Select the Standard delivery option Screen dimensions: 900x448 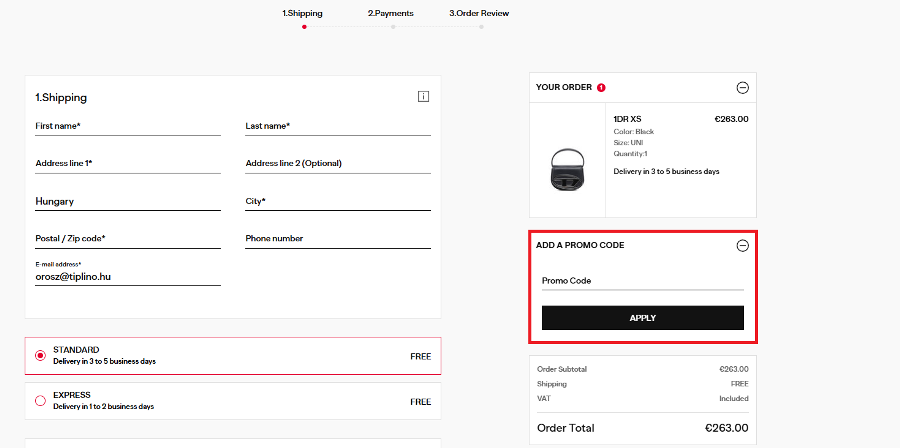click(x=40, y=355)
